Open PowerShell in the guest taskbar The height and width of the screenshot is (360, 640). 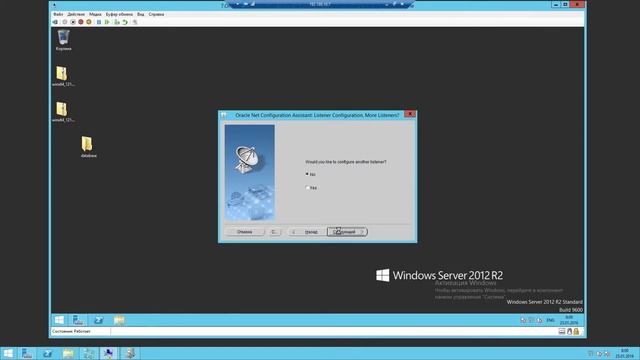(98, 320)
